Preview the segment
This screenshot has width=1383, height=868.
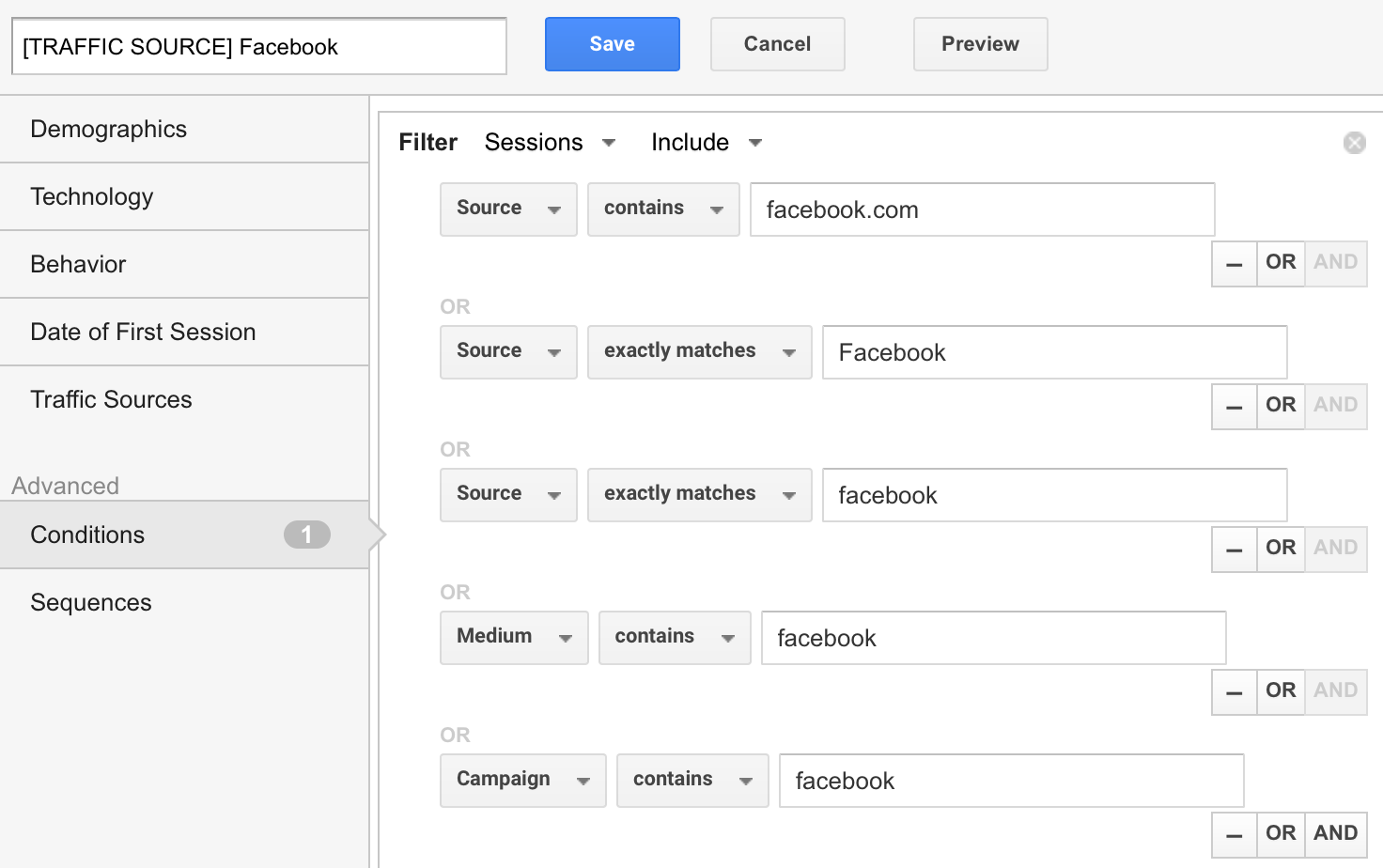pyautogui.click(x=981, y=44)
